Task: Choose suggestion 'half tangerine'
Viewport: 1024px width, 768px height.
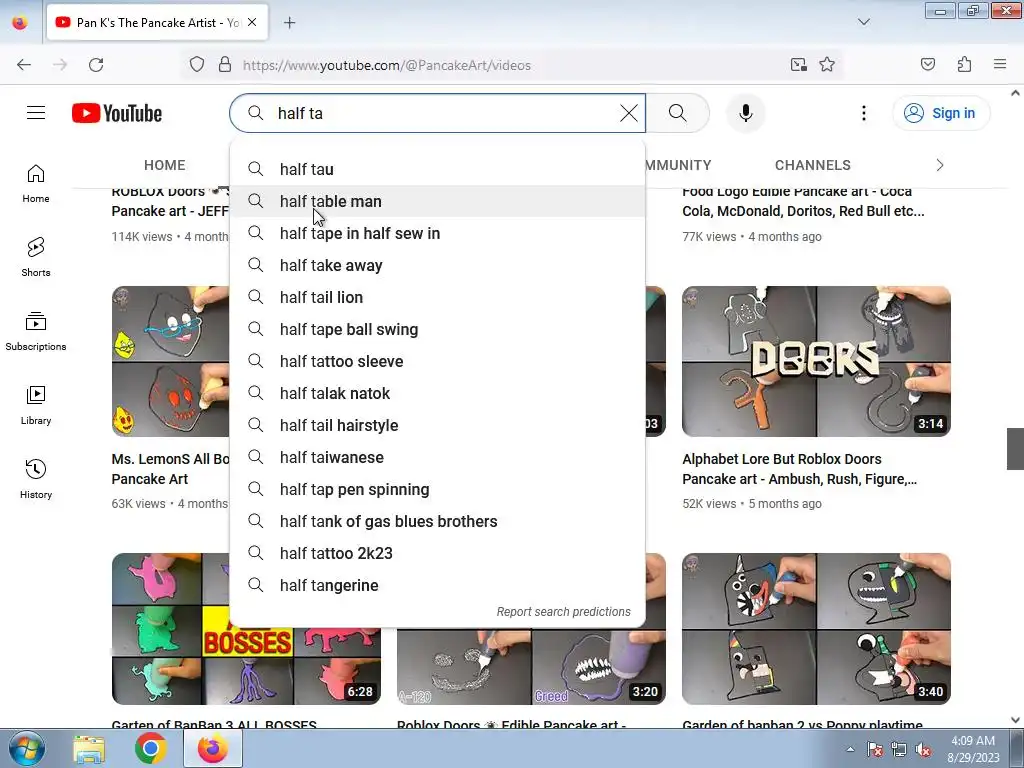Action: point(438,585)
